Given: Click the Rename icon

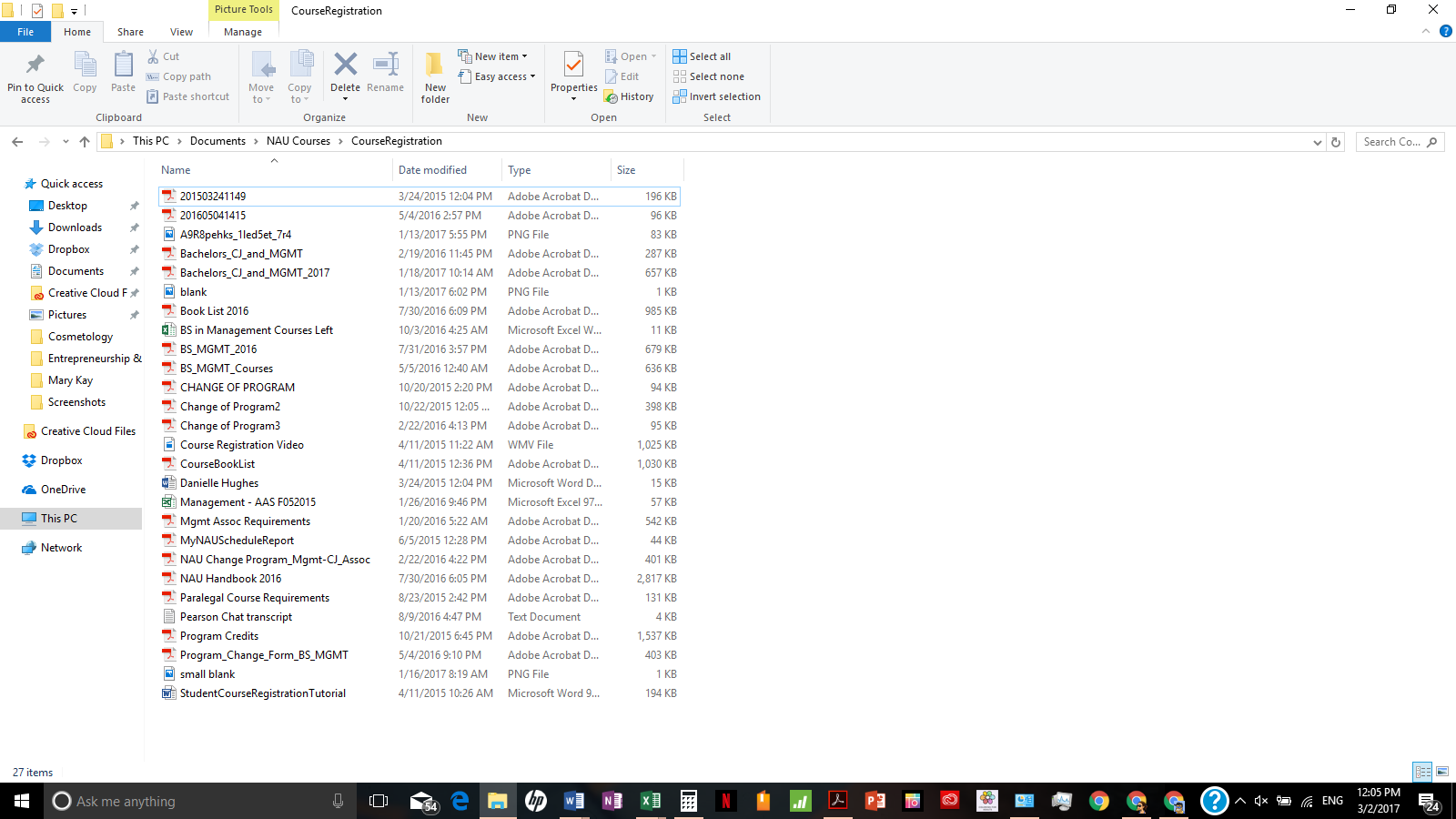Looking at the screenshot, I should click(x=385, y=68).
